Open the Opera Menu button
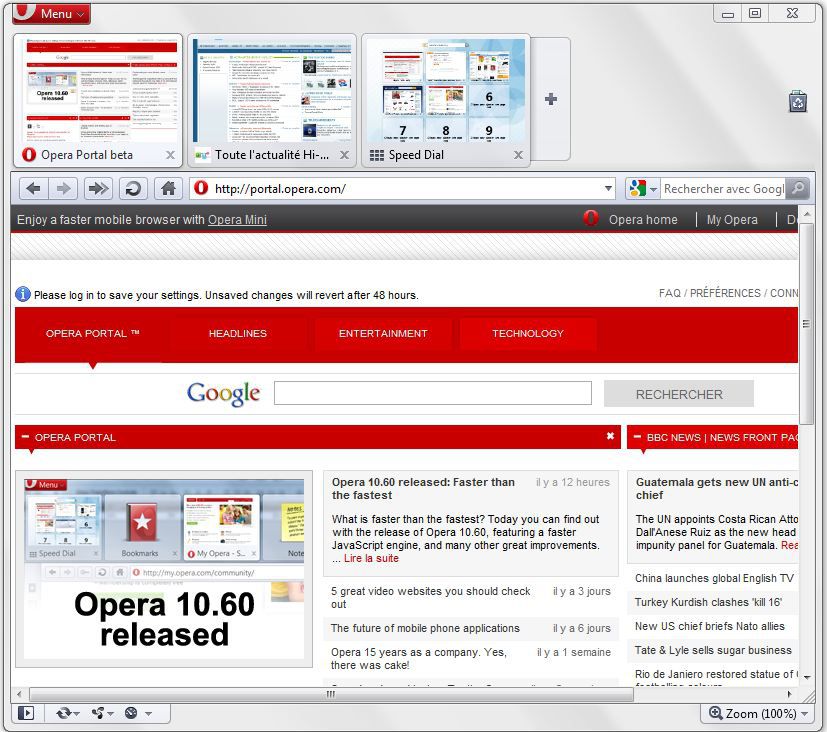The width and height of the screenshot is (827, 732). tap(51, 13)
